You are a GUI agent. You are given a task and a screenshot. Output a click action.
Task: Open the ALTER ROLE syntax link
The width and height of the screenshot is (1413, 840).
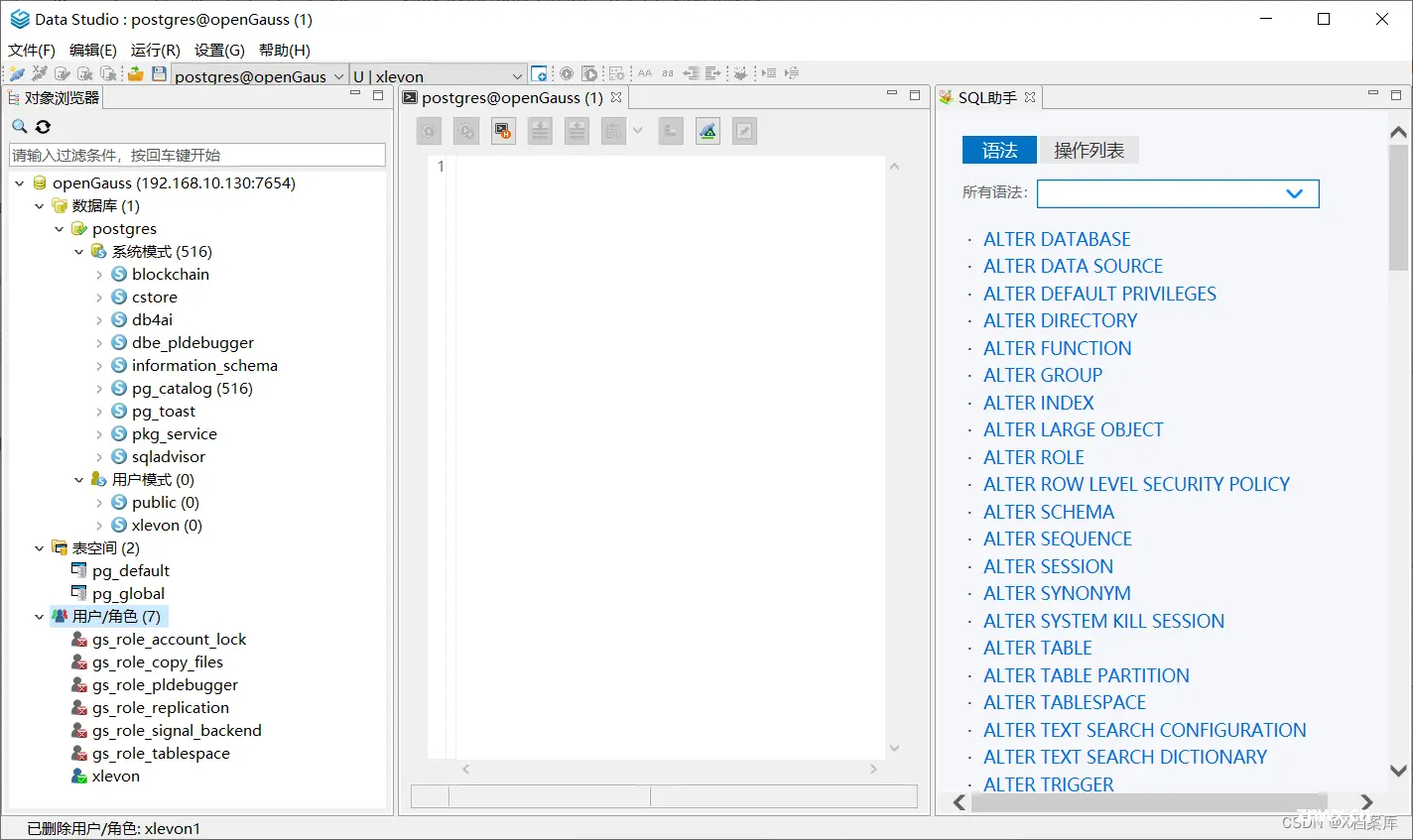(x=1033, y=457)
